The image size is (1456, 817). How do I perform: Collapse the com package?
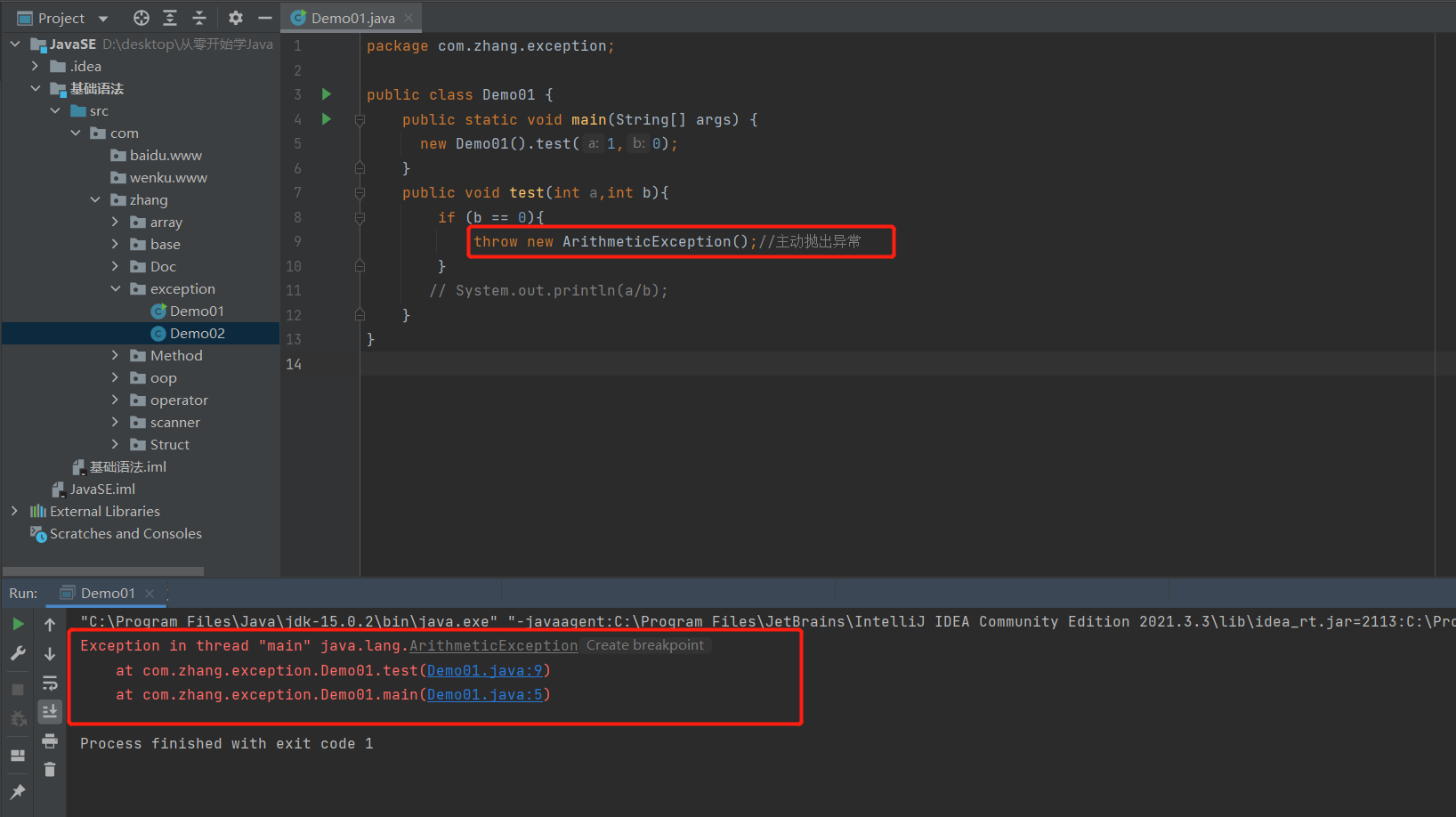click(76, 133)
